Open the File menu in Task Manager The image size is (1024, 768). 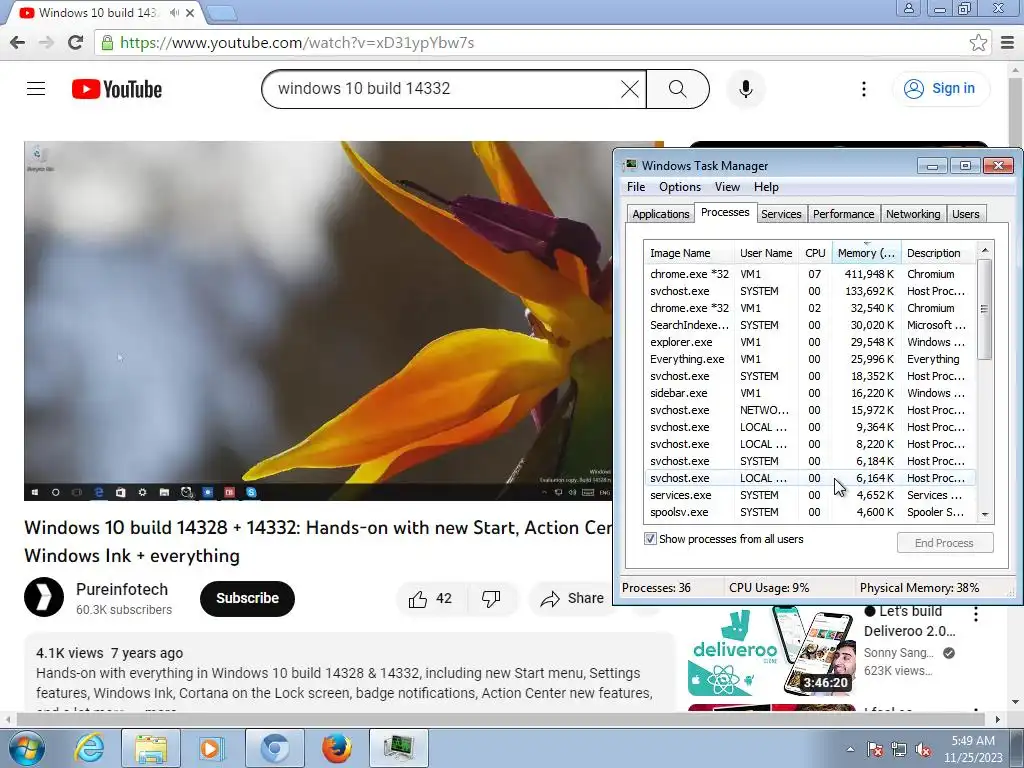[x=636, y=187]
